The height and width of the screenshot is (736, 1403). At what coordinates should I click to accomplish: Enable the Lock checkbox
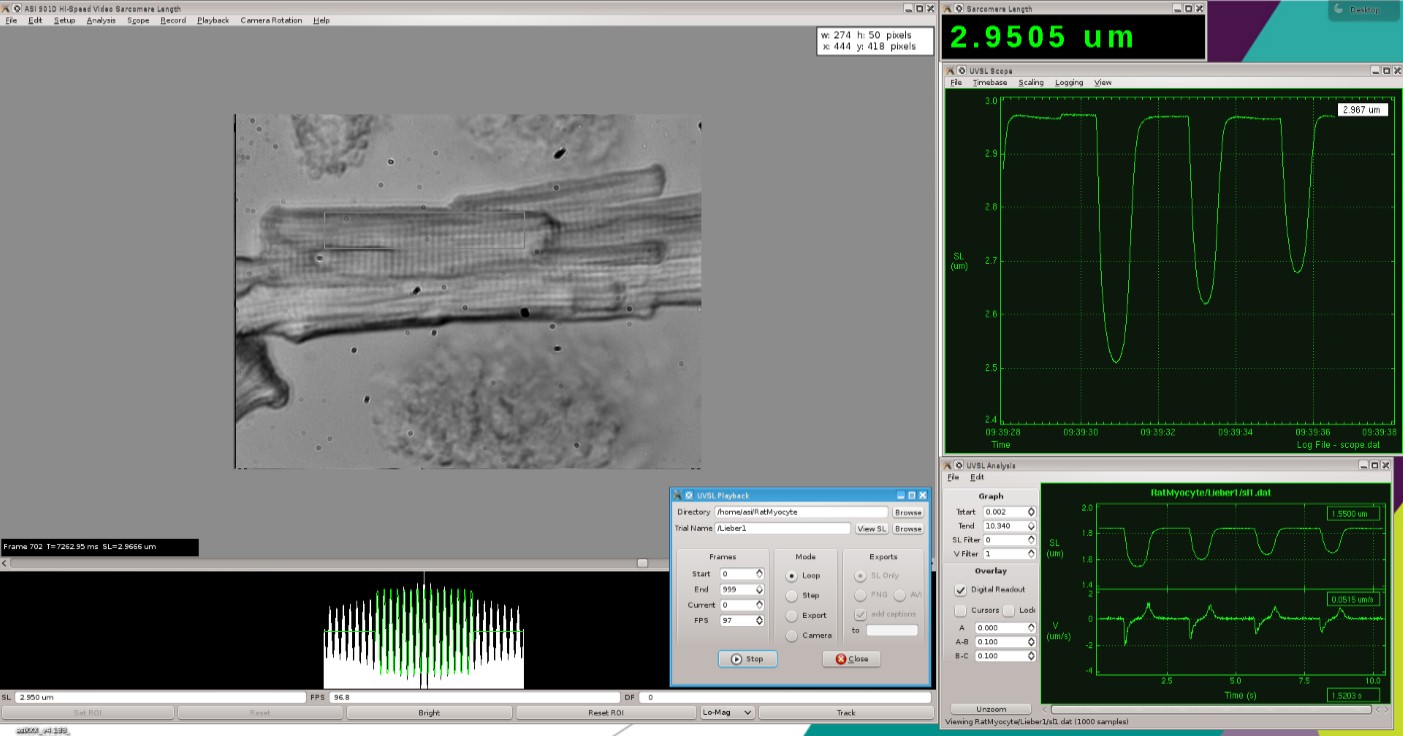pos(1009,609)
